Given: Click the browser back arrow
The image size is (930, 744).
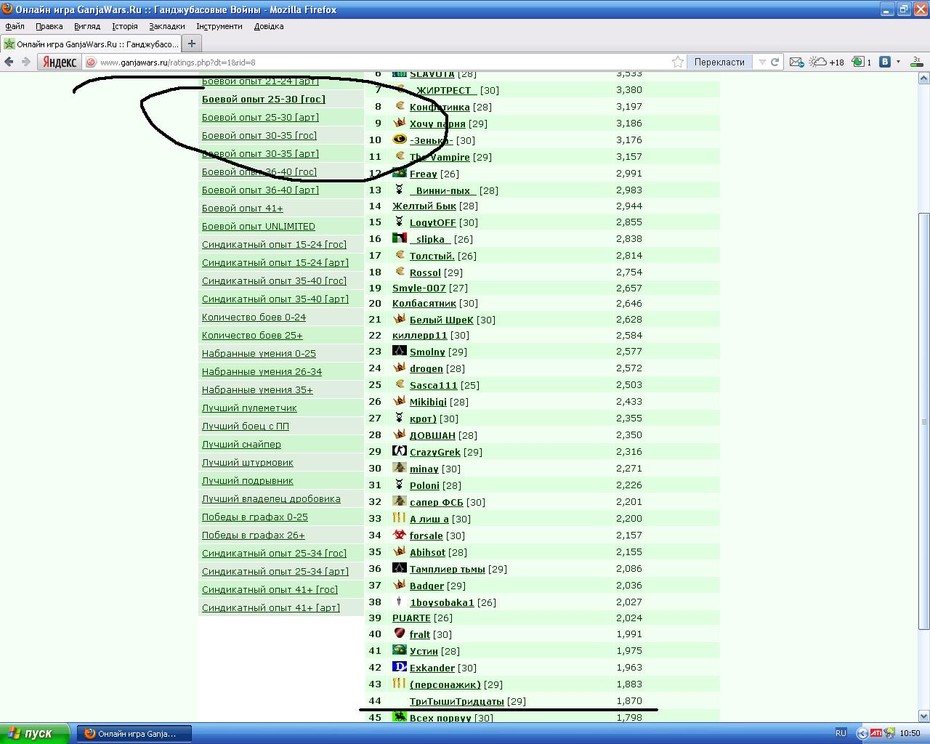Looking at the screenshot, I should tap(9, 62).
